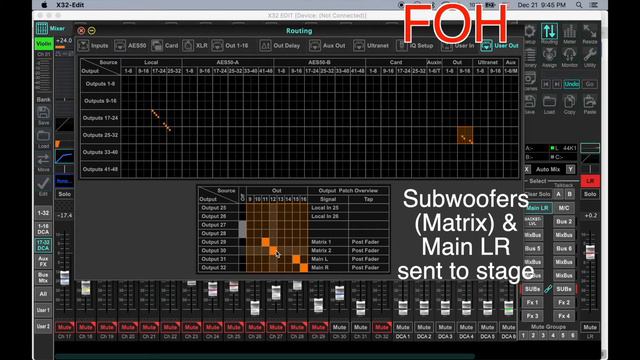Screen dimensions: 640x360
Task: Select the Bus 6 send button
Action: [564, 249]
